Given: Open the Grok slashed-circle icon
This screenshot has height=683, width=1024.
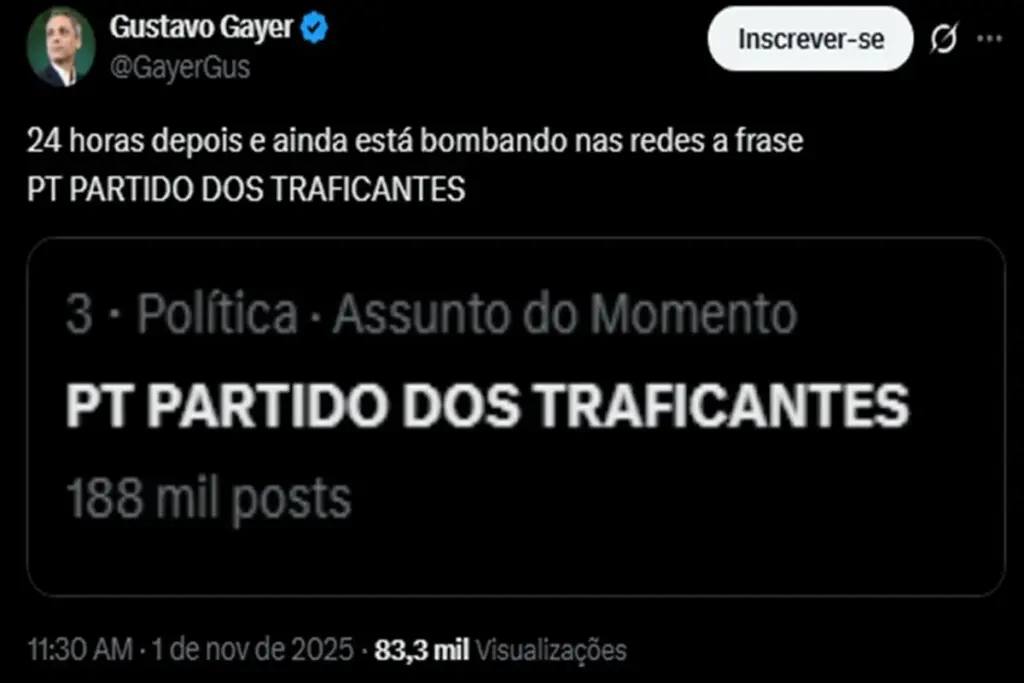Looking at the screenshot, I should (x=944, y=39).
